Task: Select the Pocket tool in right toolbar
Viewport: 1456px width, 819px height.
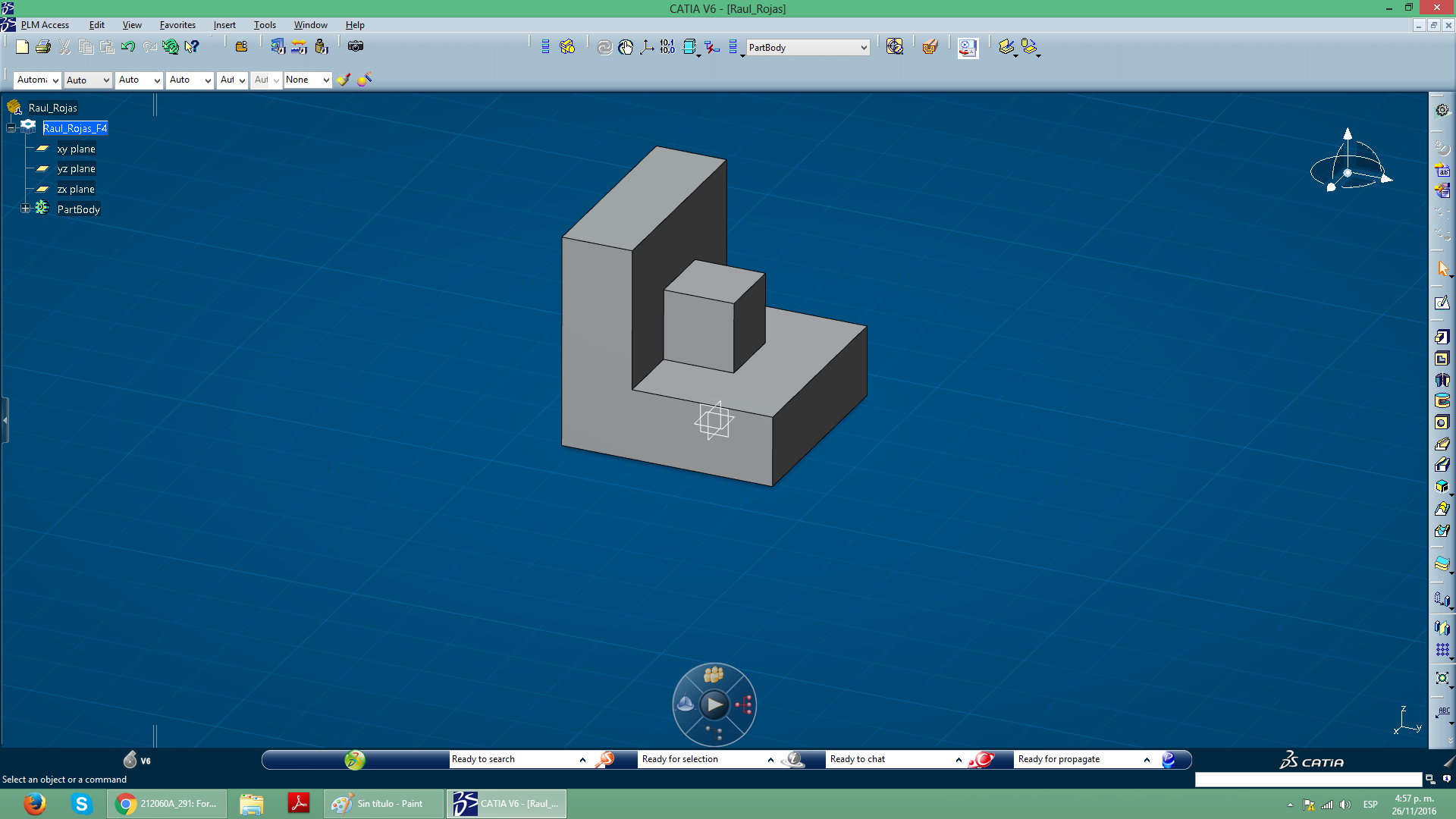Action: tap(1442, 359)
